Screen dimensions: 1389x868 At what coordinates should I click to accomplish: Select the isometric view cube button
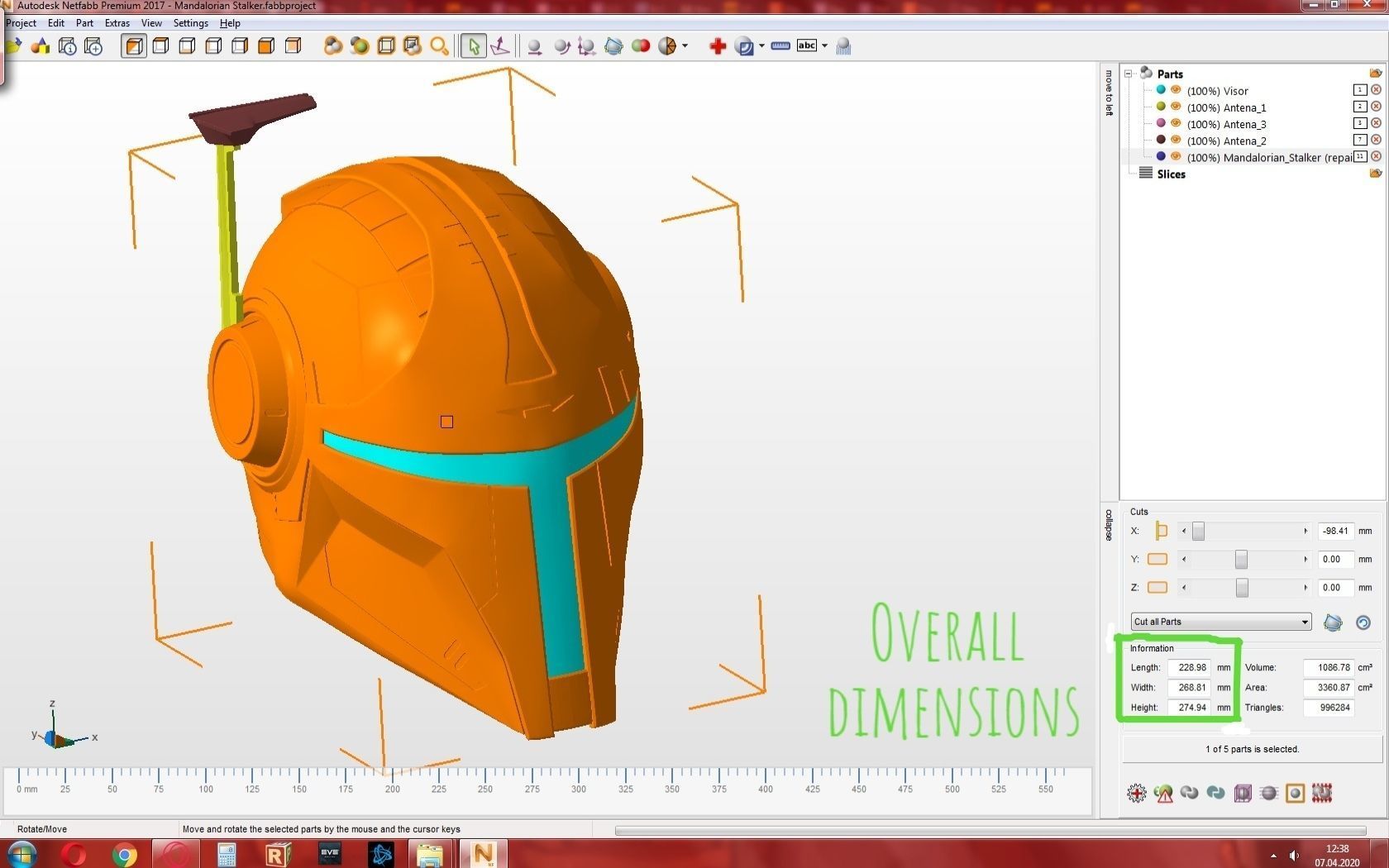pos(133,46)
